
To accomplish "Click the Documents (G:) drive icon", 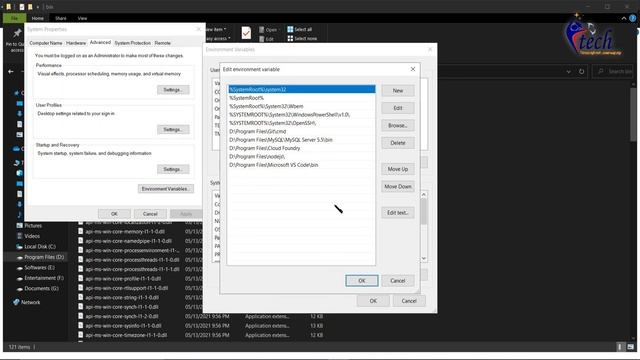I will [x=20, y=289].
